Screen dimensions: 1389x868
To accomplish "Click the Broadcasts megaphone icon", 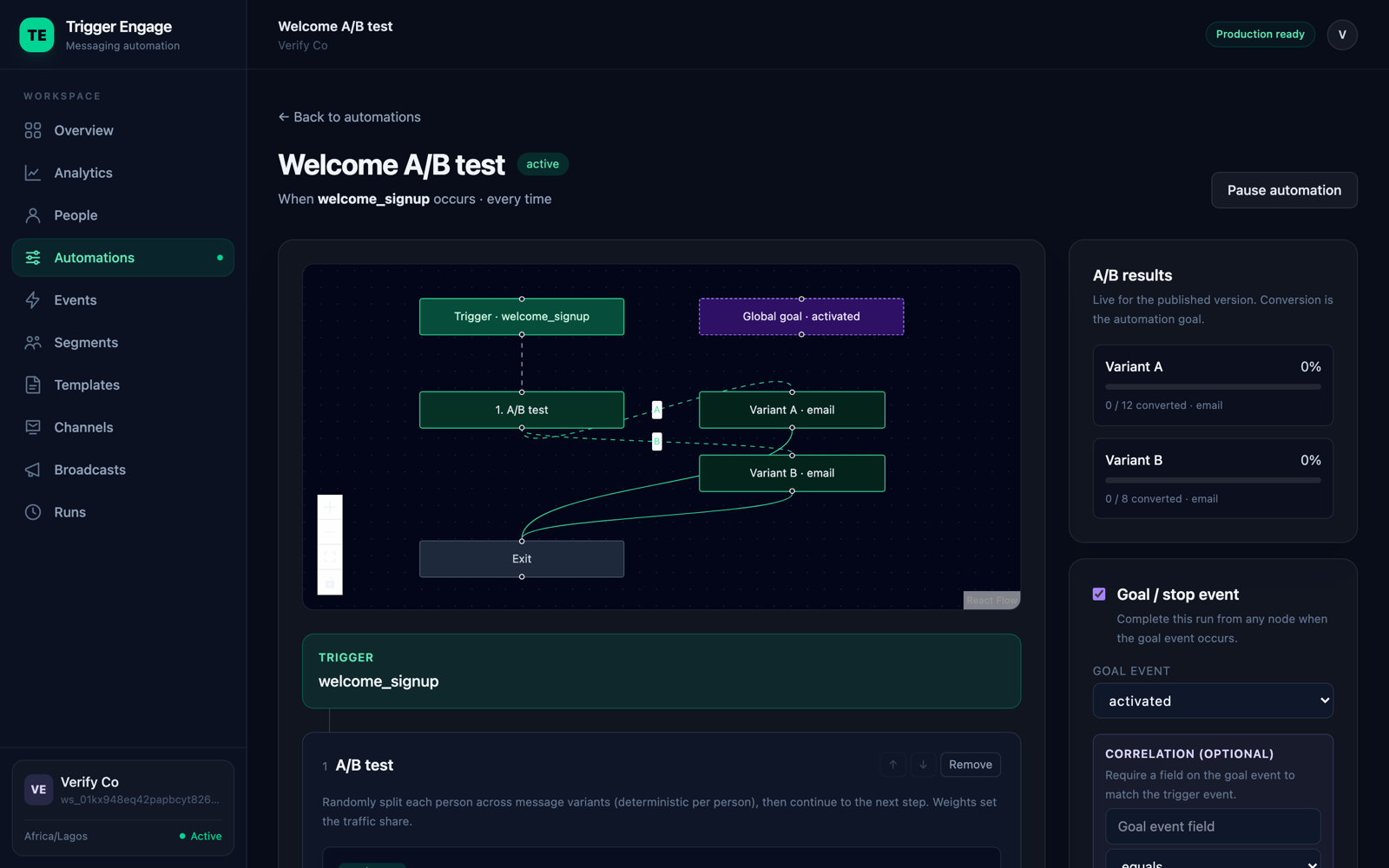I will [x=33, y=470].
